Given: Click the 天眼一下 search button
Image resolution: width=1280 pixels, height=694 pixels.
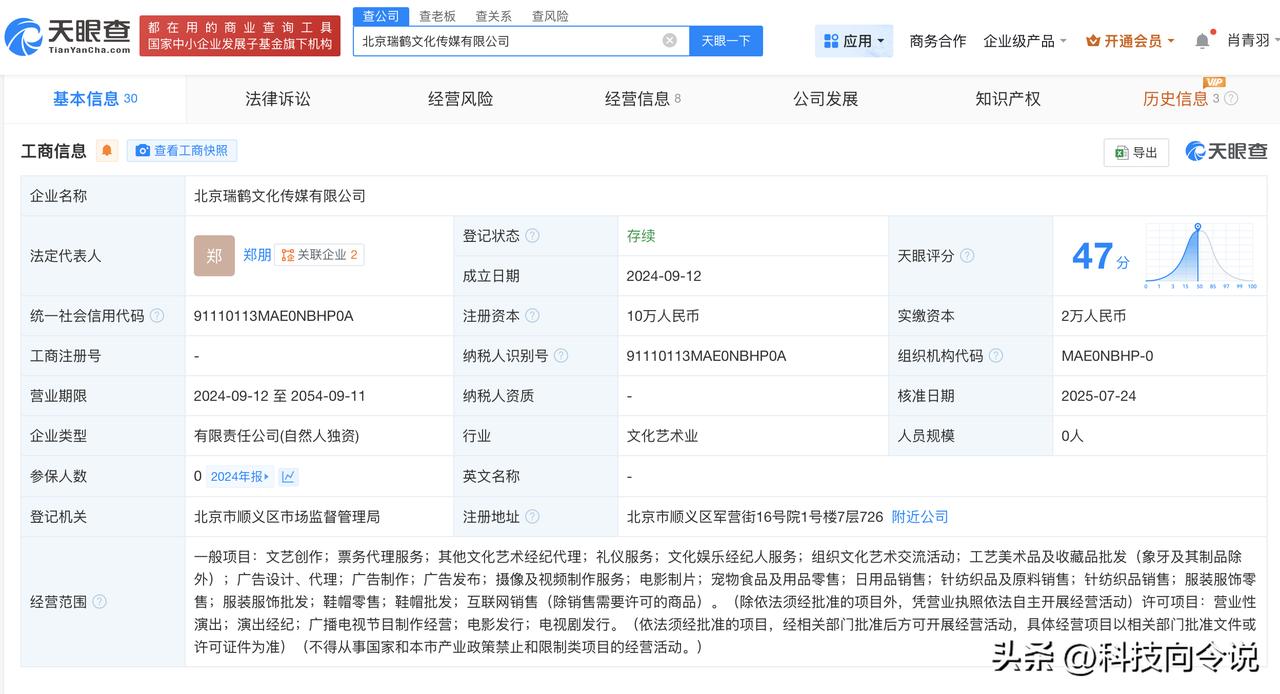Looking at the screenshot, I should click(726, 41).
